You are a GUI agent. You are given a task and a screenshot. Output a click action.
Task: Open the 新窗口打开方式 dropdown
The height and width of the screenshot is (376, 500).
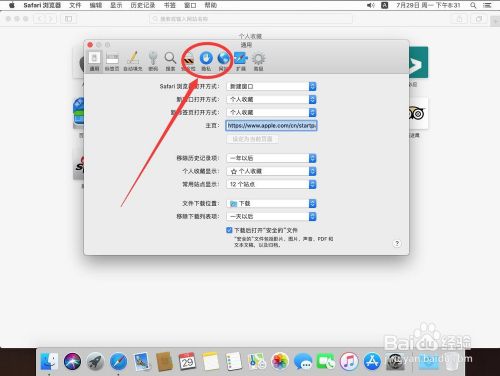coord(271,99)
